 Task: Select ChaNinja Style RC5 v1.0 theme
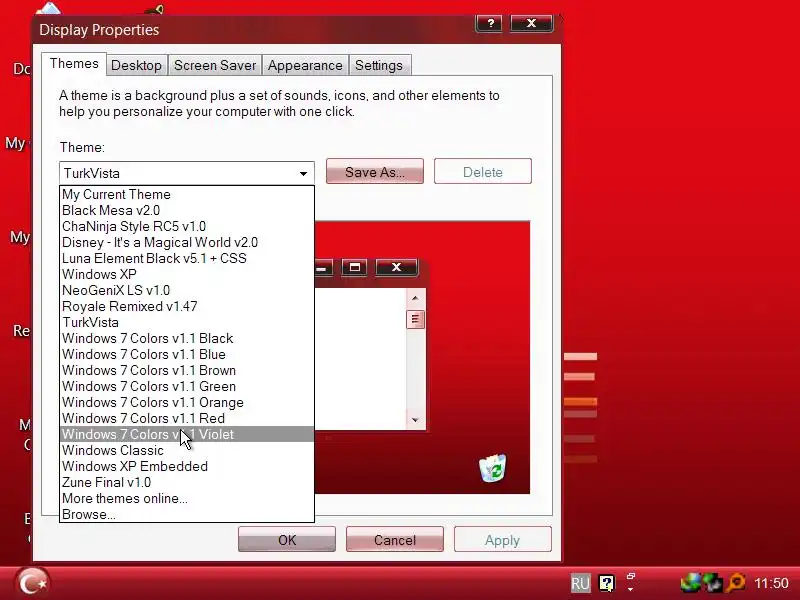tap(187, 227)
